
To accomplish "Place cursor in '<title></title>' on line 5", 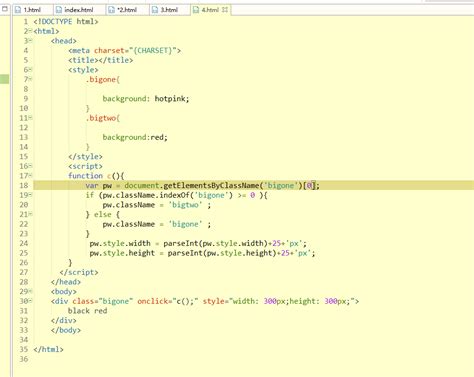I will (x=101, y=60).
